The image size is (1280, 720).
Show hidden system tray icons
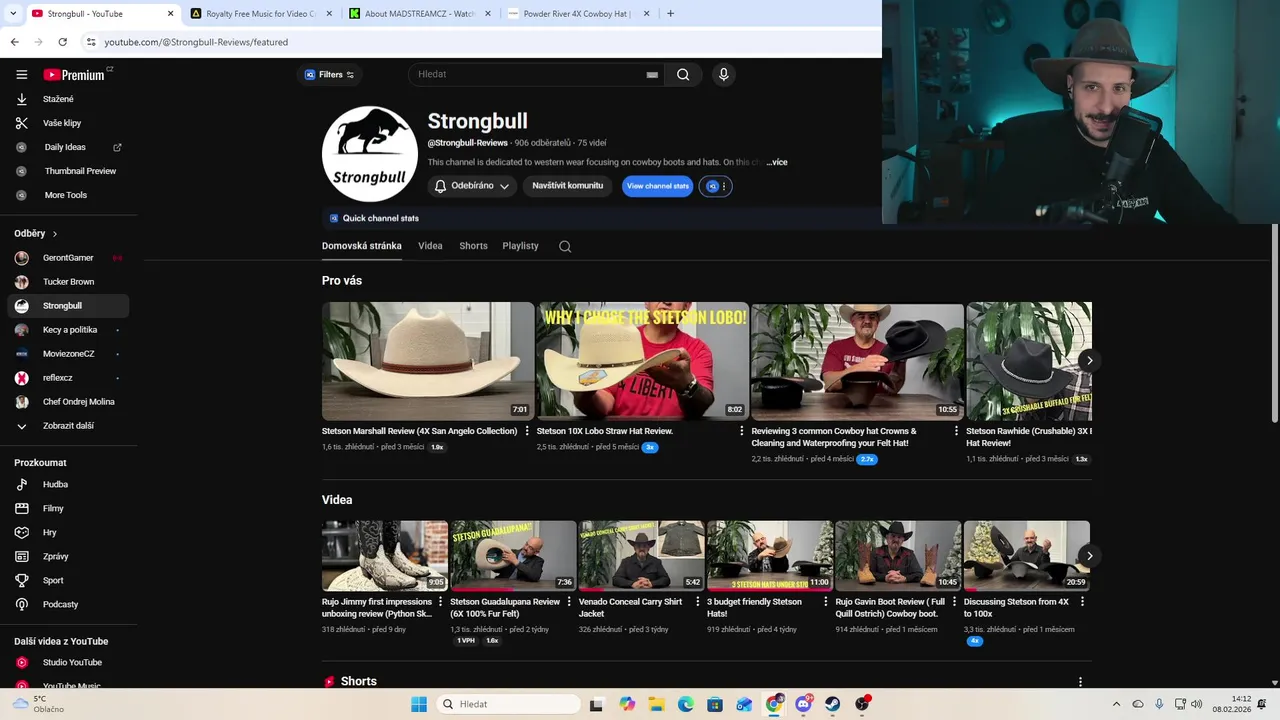pos(1116,704)
